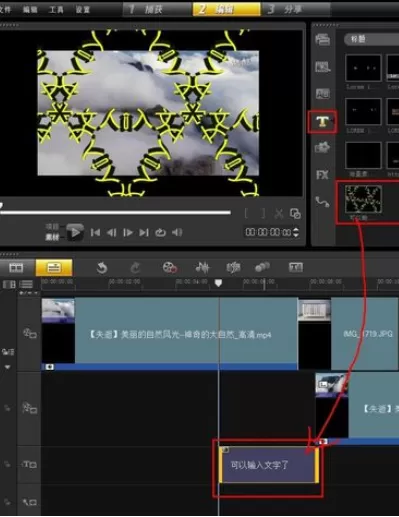Viewport: 399px width, 517px height.
Task: Select the title clip '可以输入文字了'
Action: coord(269,465)
